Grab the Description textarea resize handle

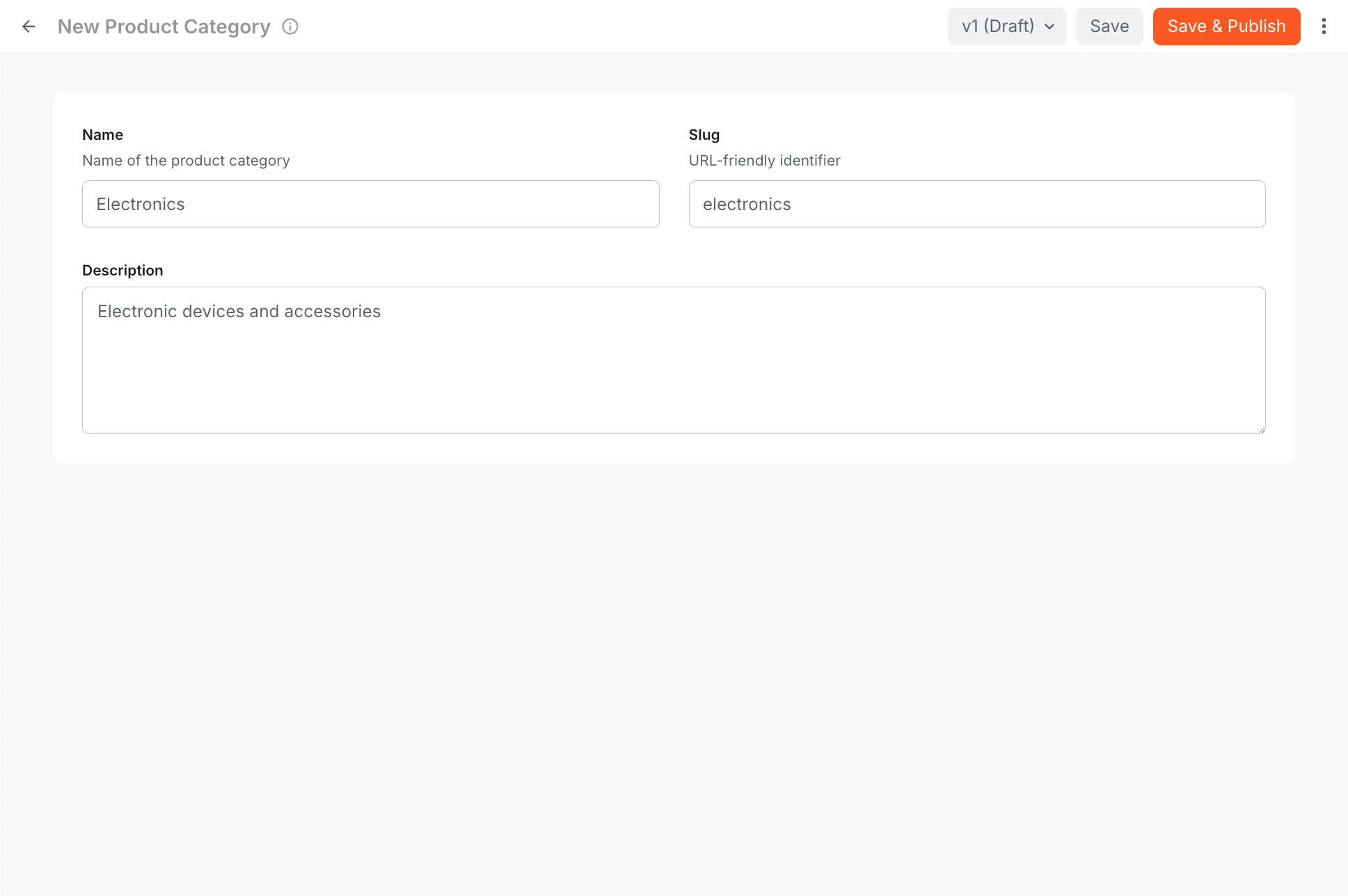(1261, 429)
